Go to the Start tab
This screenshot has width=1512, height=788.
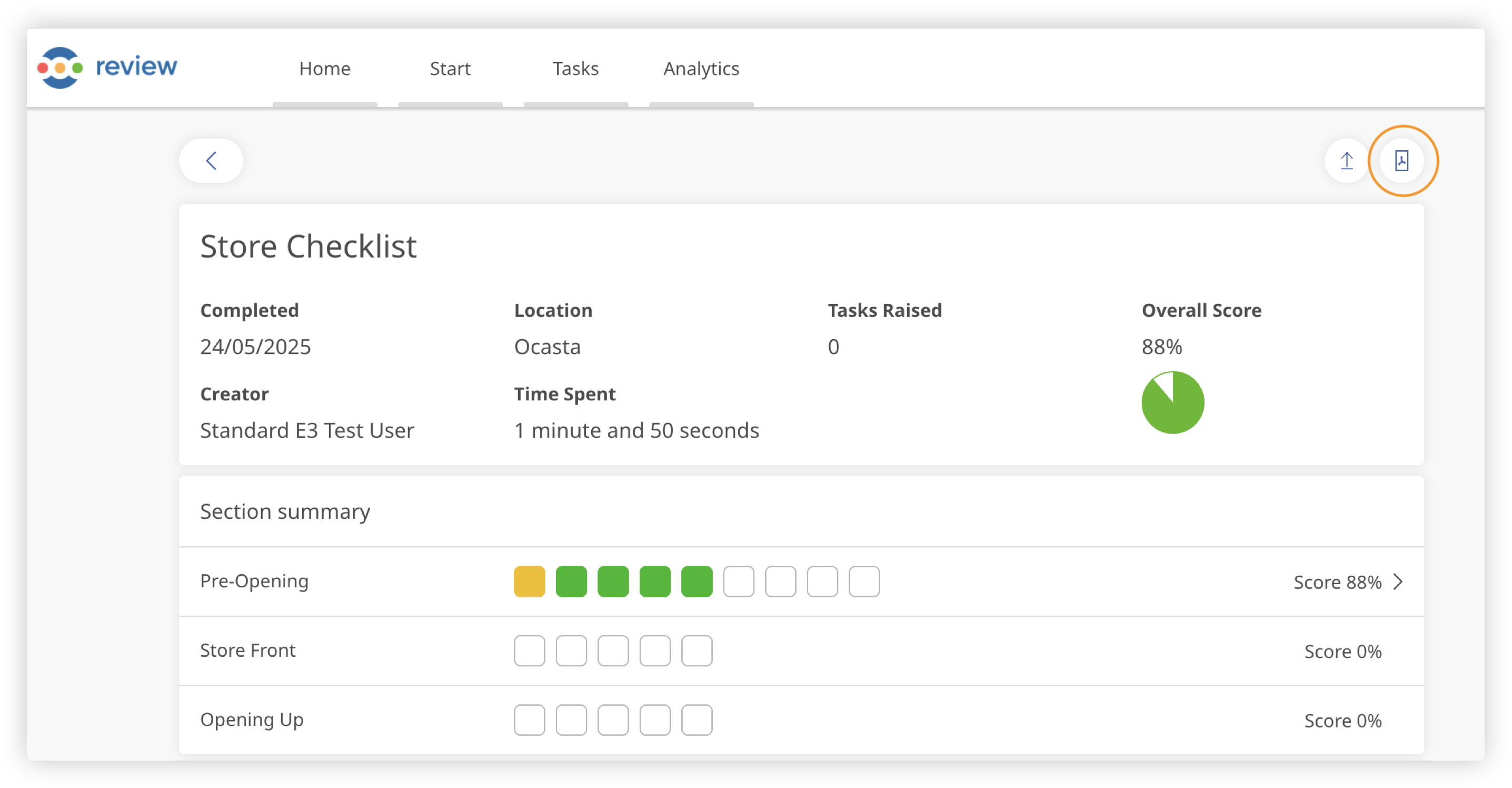pyautogui.click(x=450, y=68)
